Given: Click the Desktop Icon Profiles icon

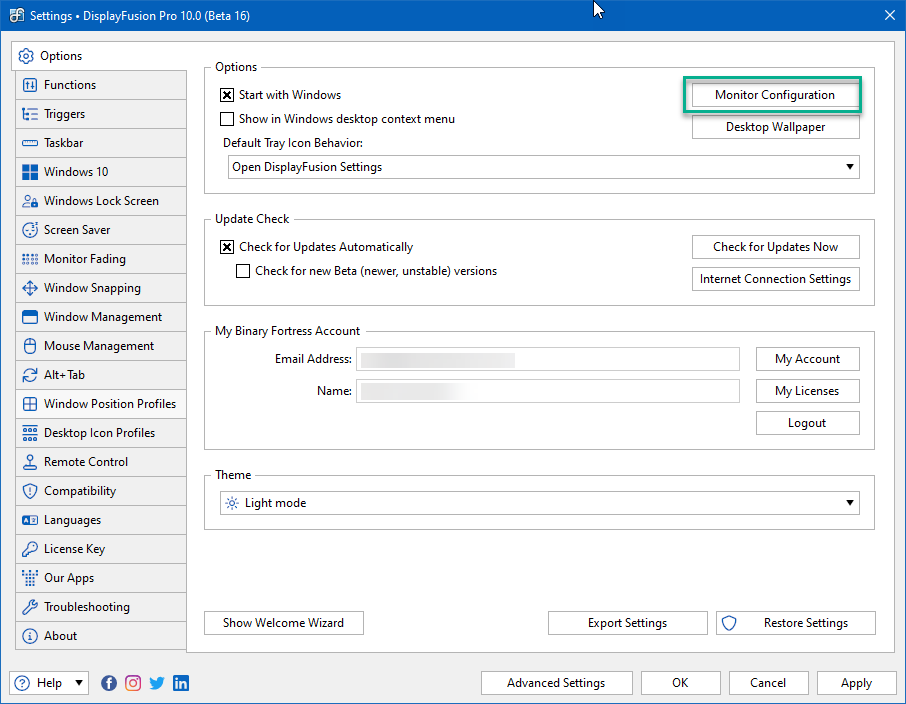Looking at the screenshot, I should click(x=29, y=433).
